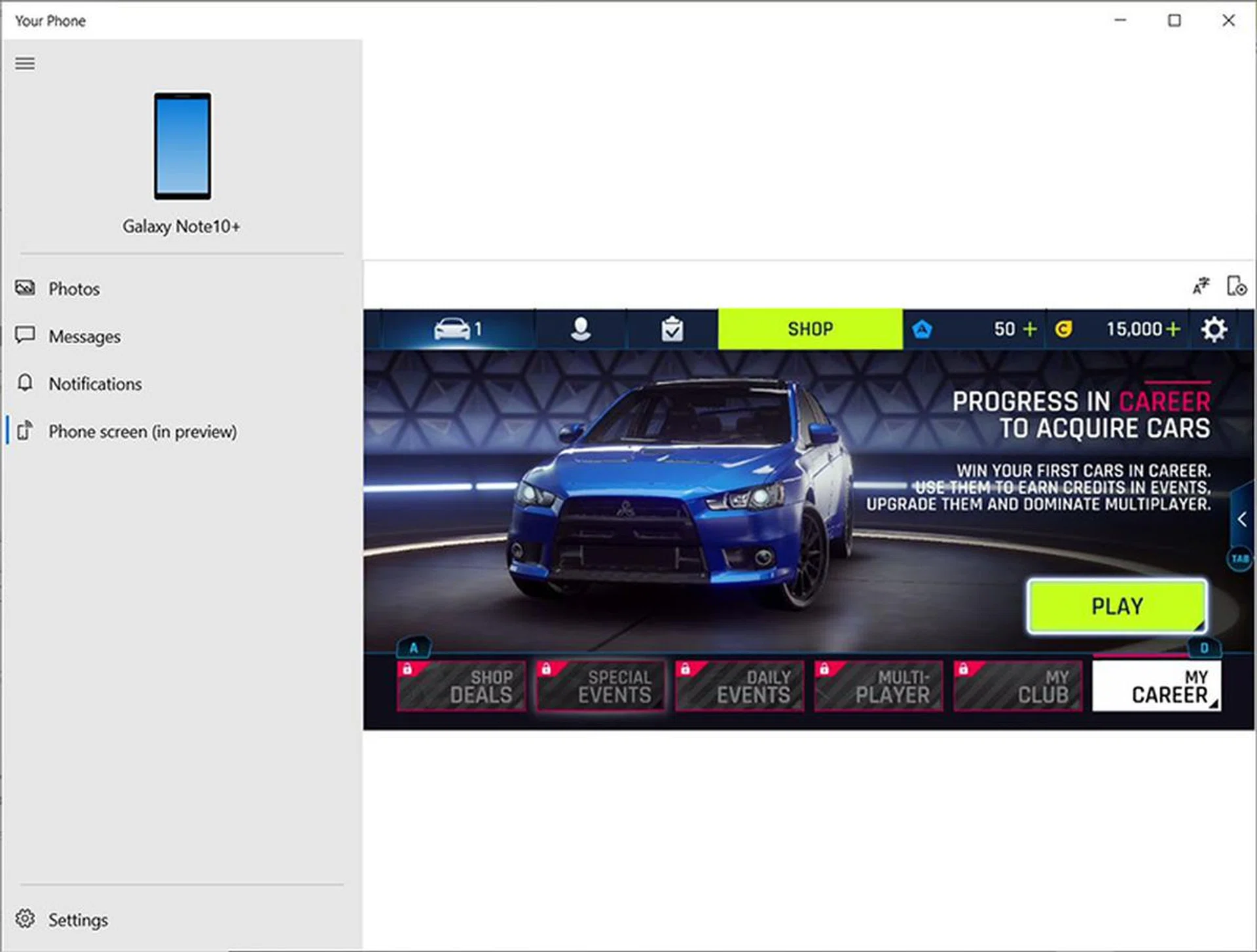1257x952 pixels.
Task: Open the hamburger navigation menu
Action: click(25, 63)
